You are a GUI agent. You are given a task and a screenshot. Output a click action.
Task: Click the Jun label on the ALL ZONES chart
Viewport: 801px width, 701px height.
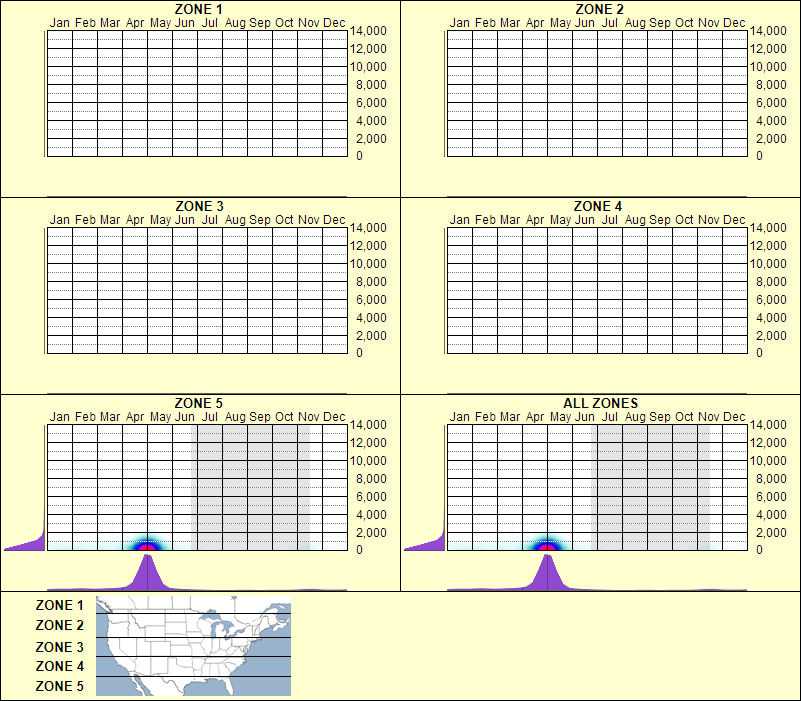[584, 414]
